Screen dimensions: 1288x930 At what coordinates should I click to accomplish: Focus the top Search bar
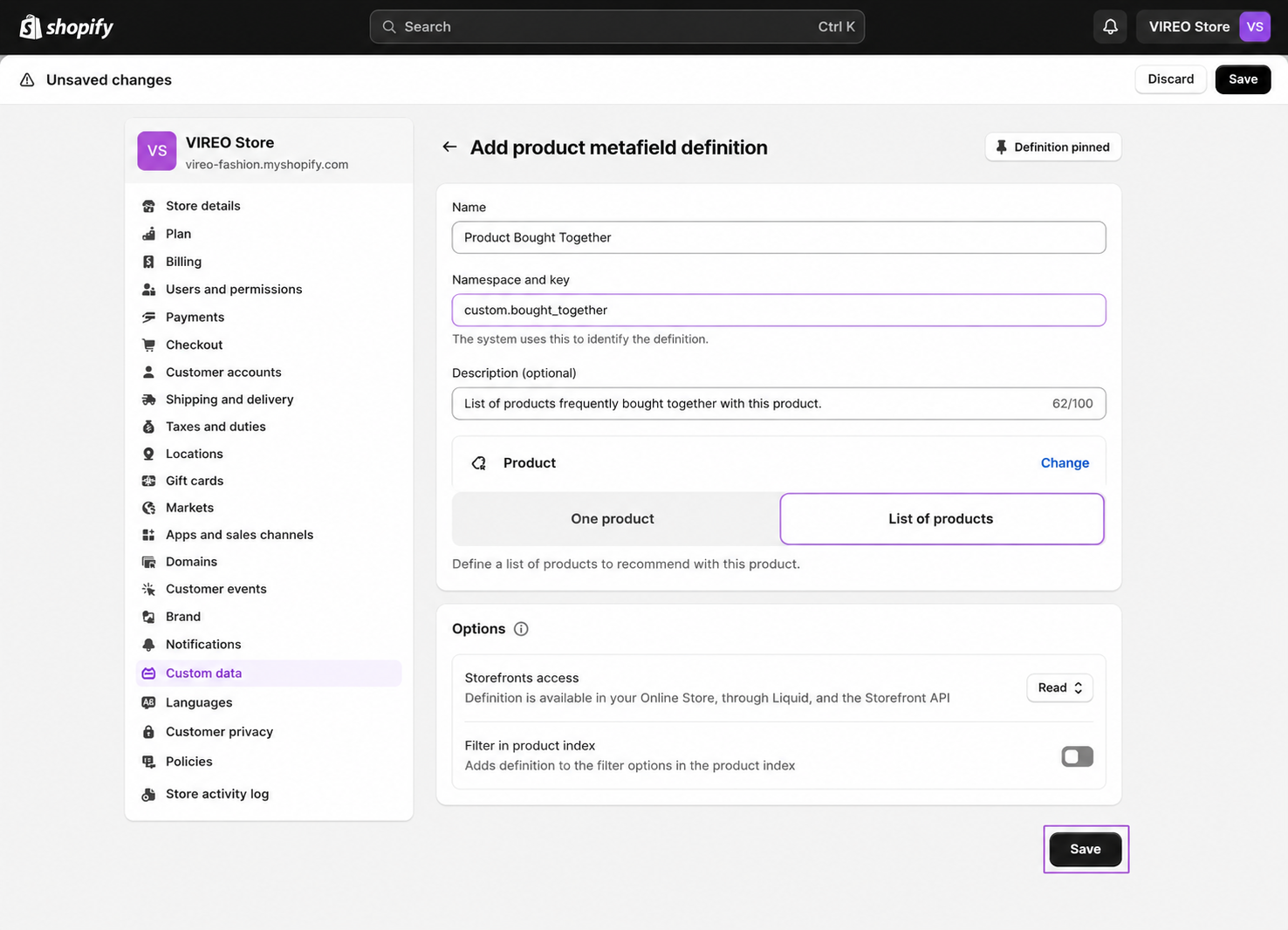617,27
